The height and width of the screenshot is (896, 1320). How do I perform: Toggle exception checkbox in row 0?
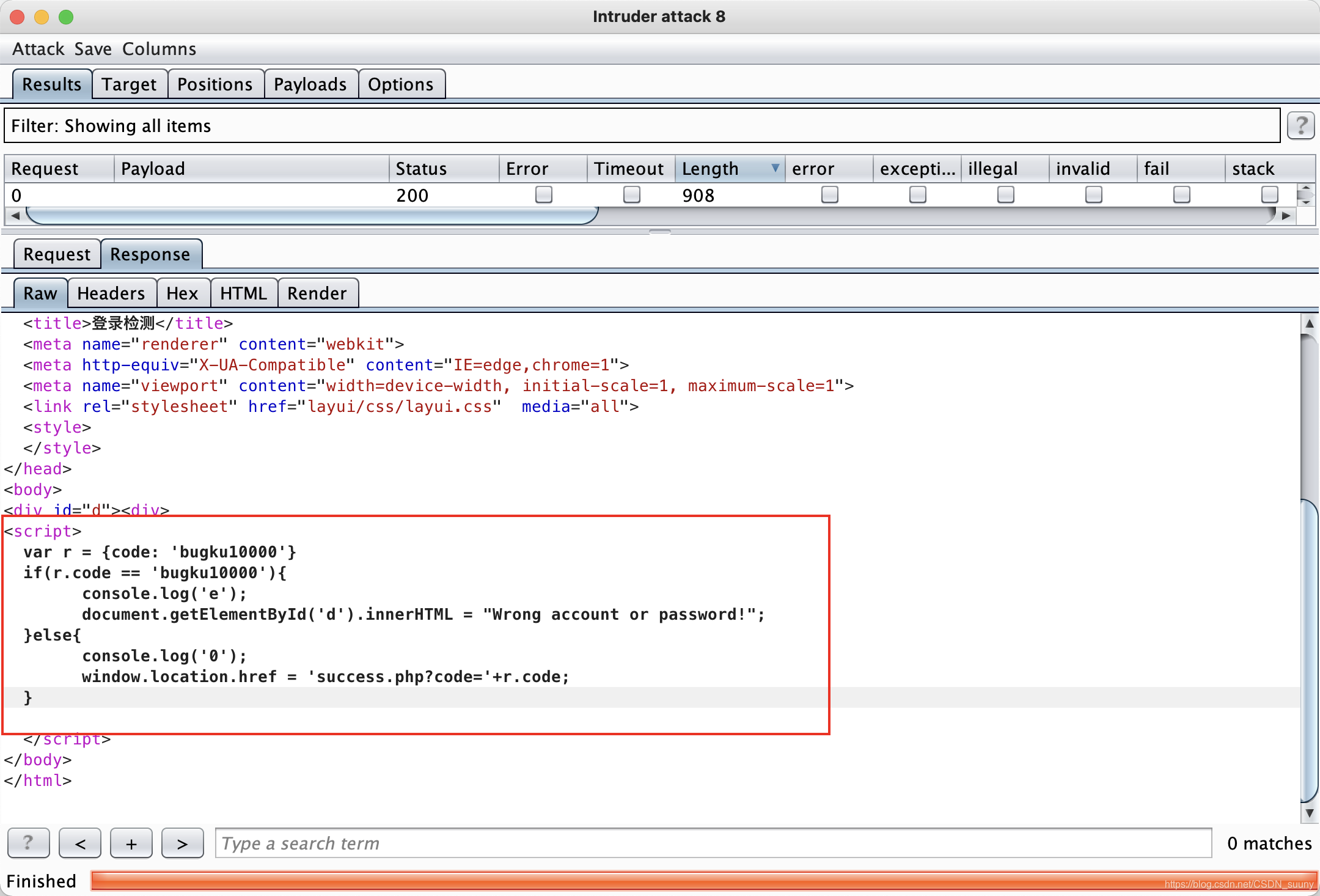point(918,194)
